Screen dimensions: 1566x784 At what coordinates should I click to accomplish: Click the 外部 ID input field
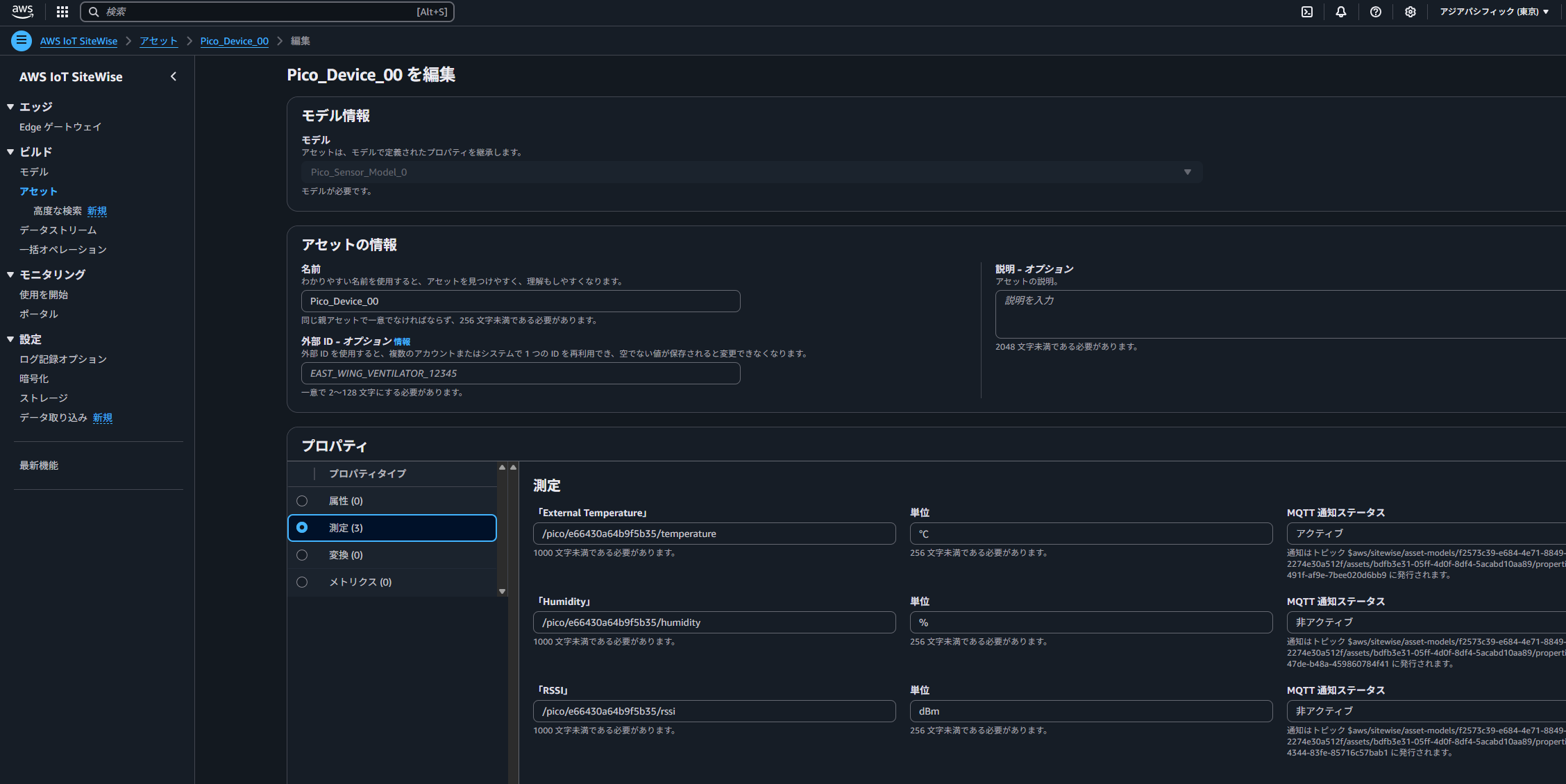pyautogui.click(x=521, y=373)
